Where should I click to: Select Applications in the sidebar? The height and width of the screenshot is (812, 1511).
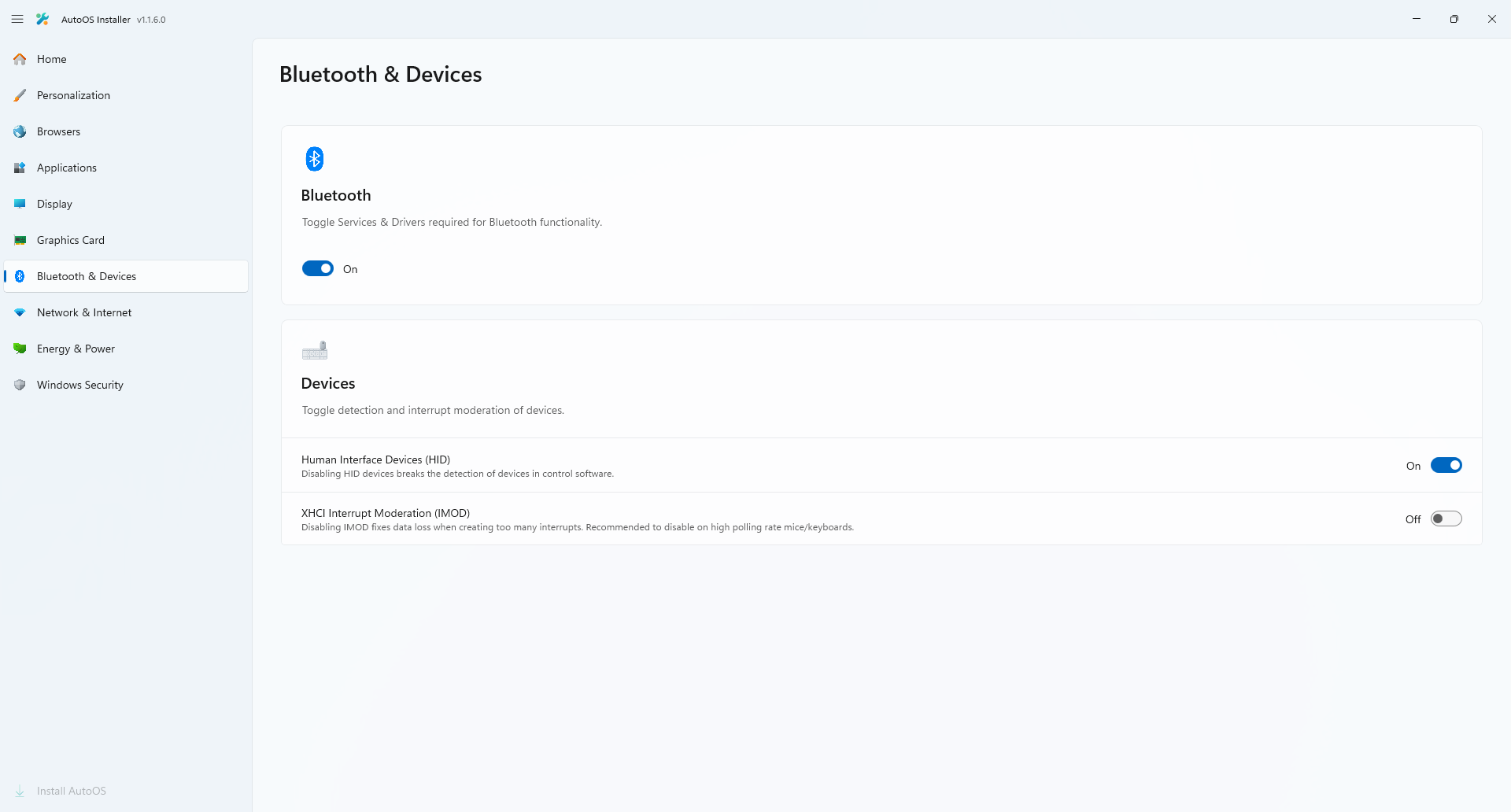coord(126,168)
